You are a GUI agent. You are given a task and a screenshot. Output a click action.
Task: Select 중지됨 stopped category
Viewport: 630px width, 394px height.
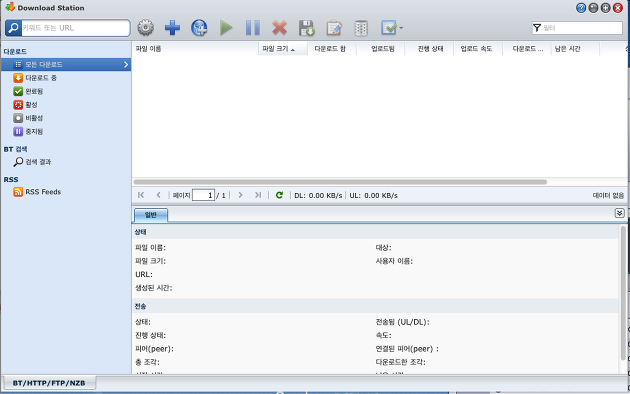coord(34,131)
